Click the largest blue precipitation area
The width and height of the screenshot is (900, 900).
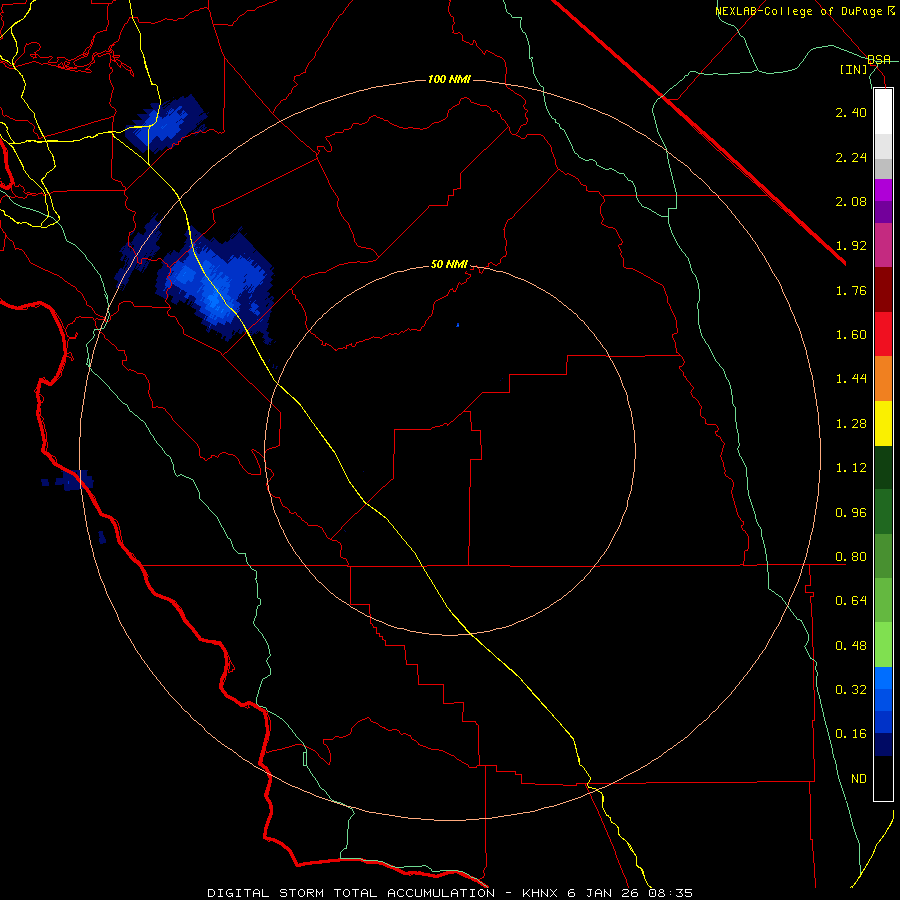[x=218, y=283]
